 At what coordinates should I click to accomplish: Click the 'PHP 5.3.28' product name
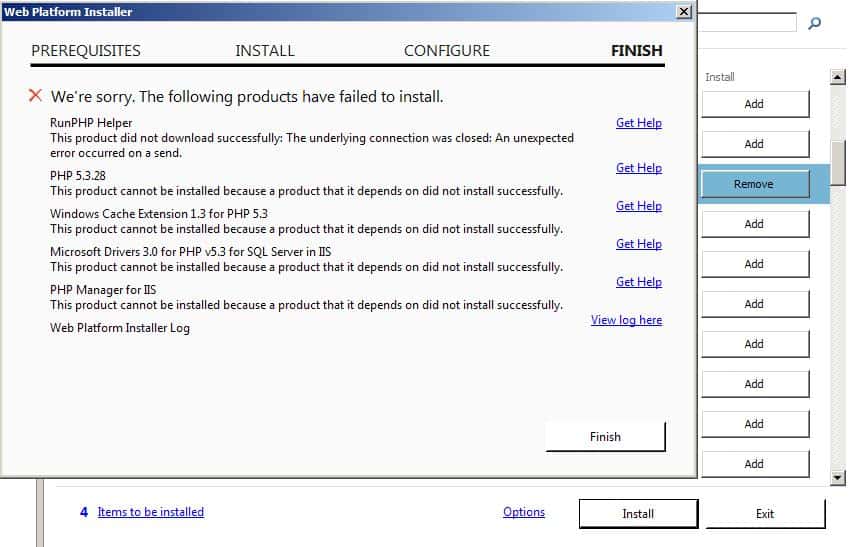(78, 176)
